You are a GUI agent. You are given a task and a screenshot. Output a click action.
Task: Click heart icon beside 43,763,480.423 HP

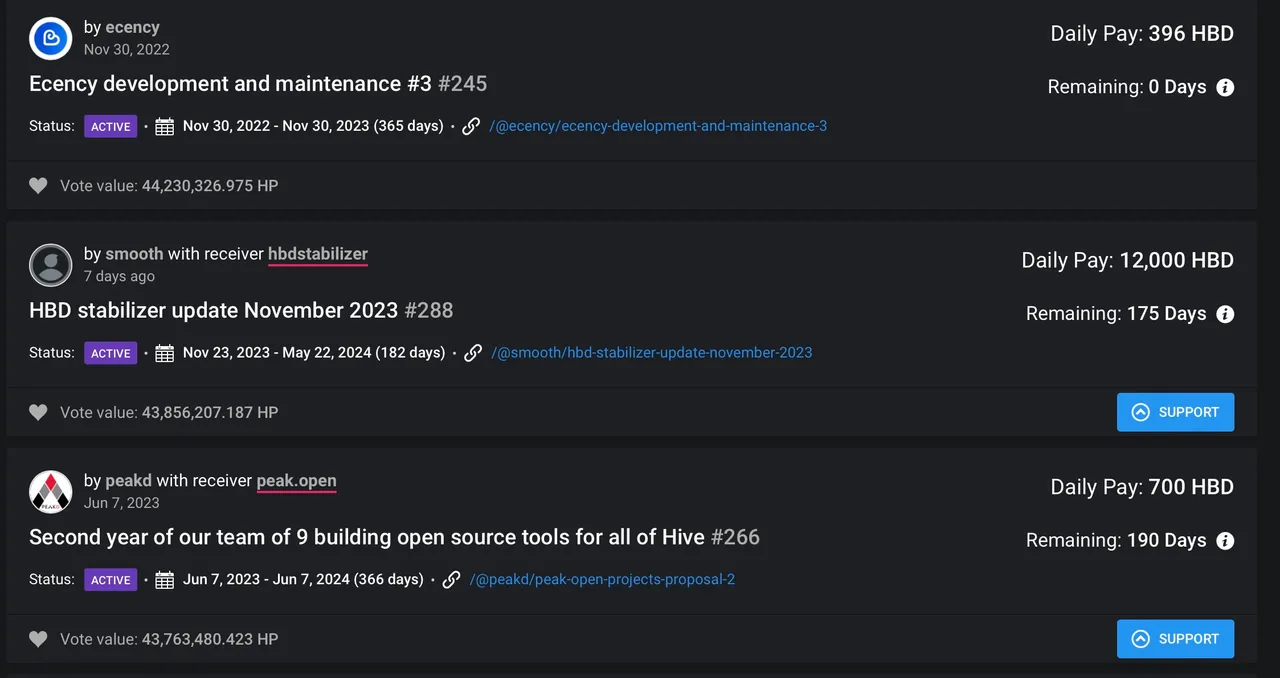pyautogui.click(x=38, y=639)
